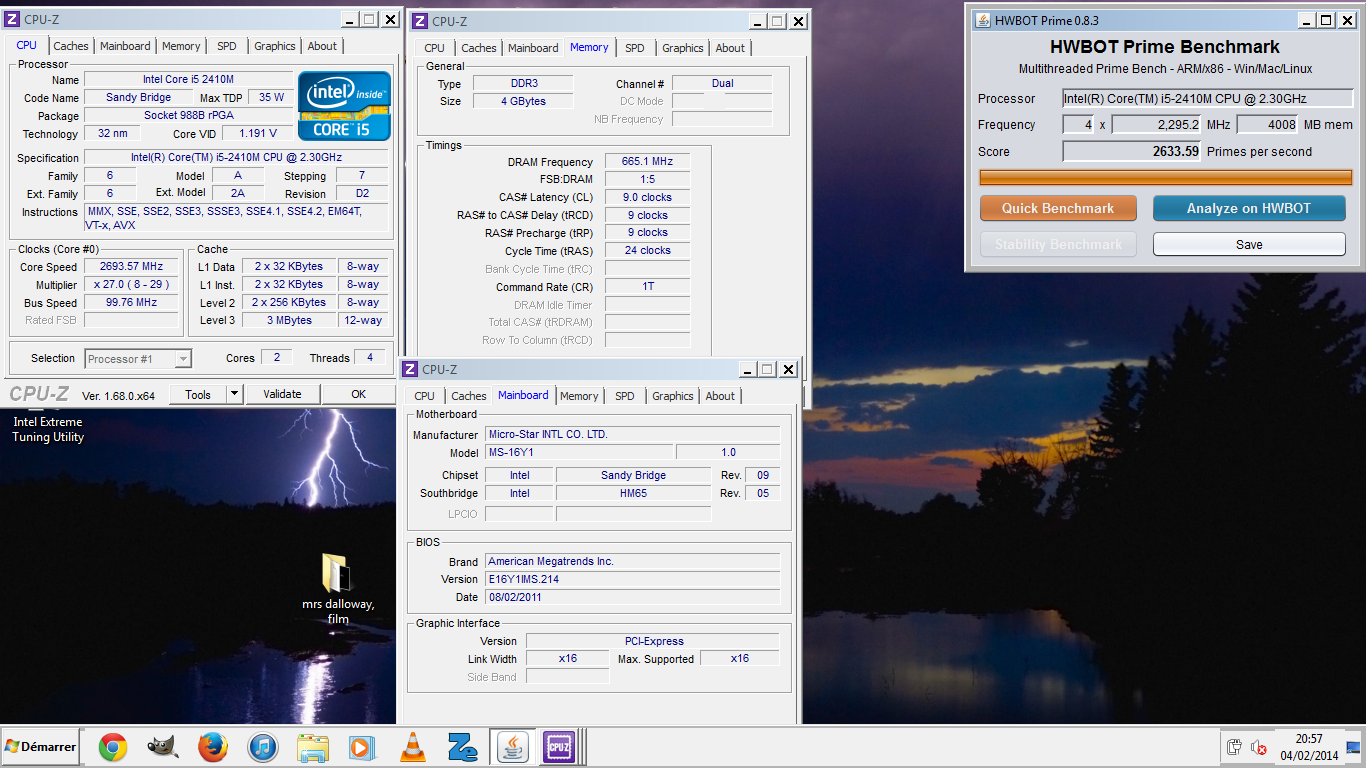Viewport: 1366px width, 768px height.
Task: Click HWBOT Prime window Java title icon
Action: pos(983,20)
